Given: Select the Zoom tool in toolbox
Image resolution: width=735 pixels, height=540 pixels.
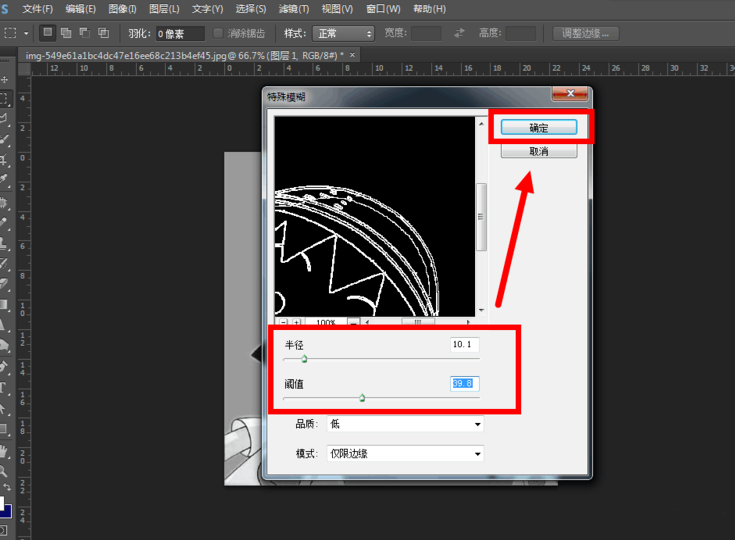Looking at the screenshot, I should tap(4, 471).
